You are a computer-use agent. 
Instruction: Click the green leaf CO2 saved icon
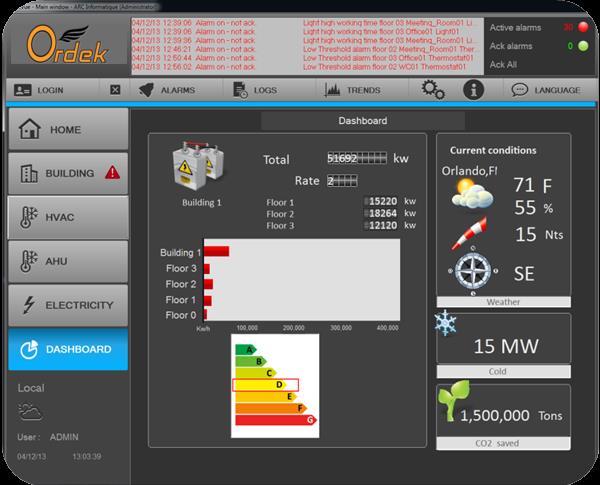point(454,405)
